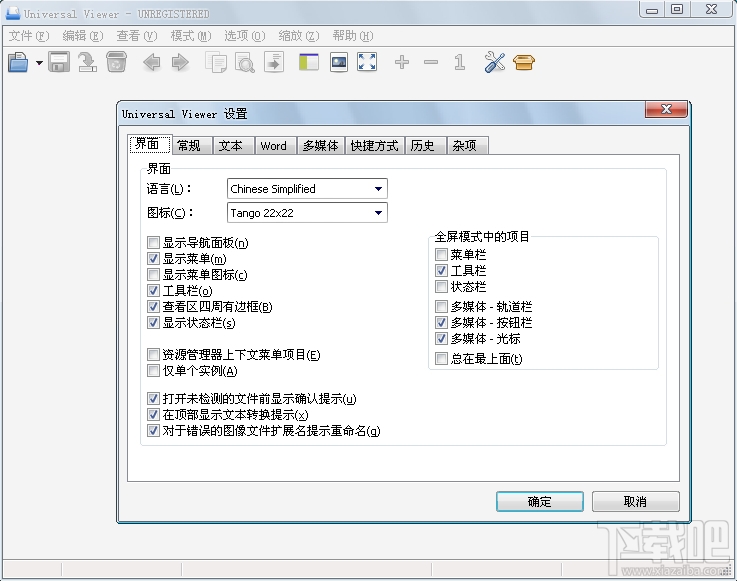This screenshot has width=737, height=581.
Task: Click the Copy toolbar icon
Action: click(x=216, y=62)
